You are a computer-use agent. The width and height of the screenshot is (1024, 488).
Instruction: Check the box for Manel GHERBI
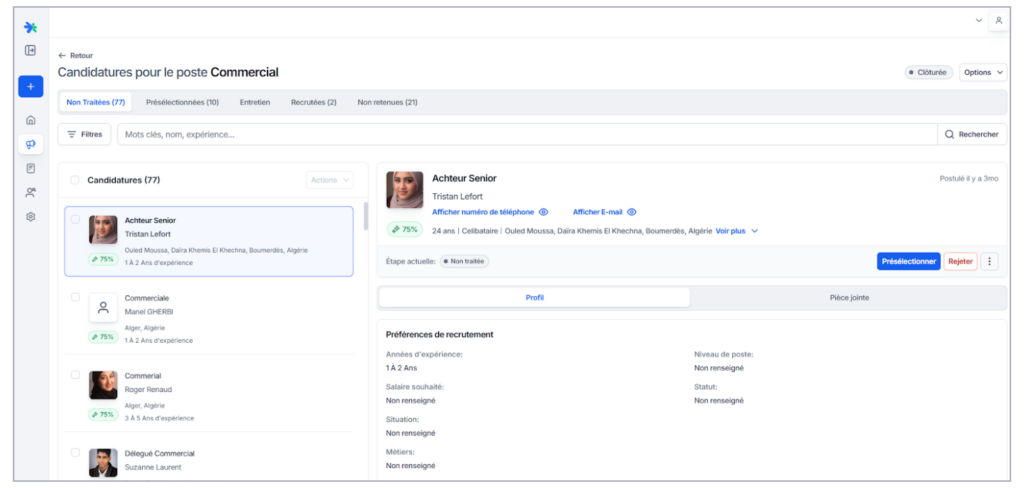pyautogui.click(x=75, y=297)
